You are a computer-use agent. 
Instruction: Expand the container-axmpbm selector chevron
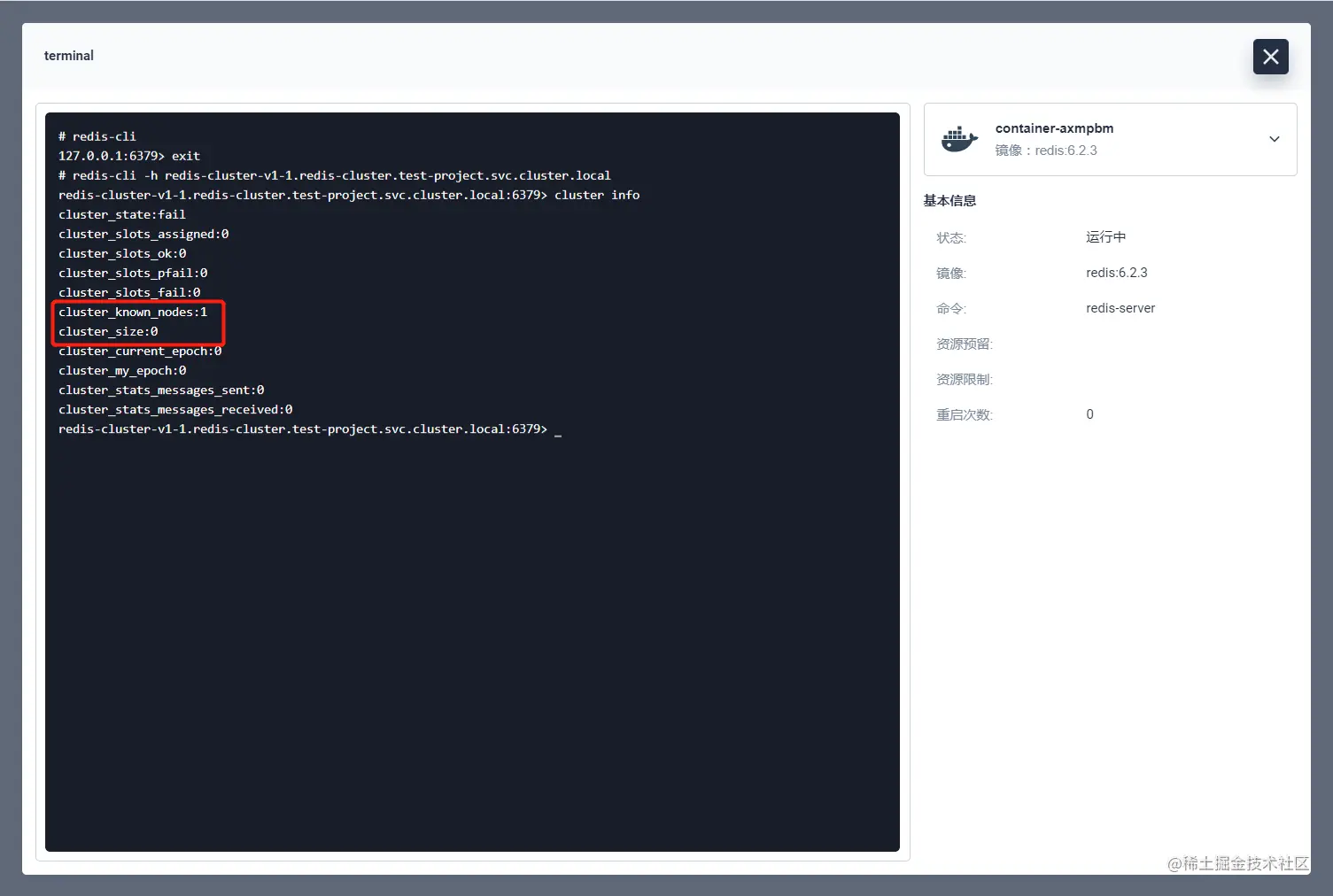click(1274, 139)
